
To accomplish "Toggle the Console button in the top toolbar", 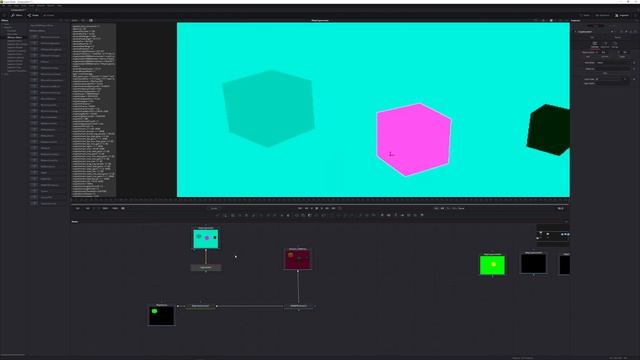I will point(49,15).
